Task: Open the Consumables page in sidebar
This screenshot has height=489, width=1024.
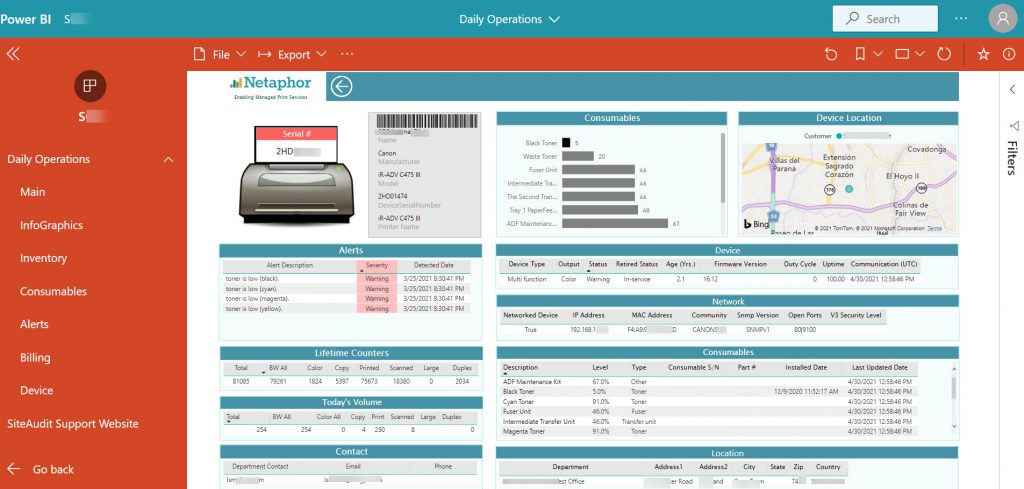Action: (53, 291)
